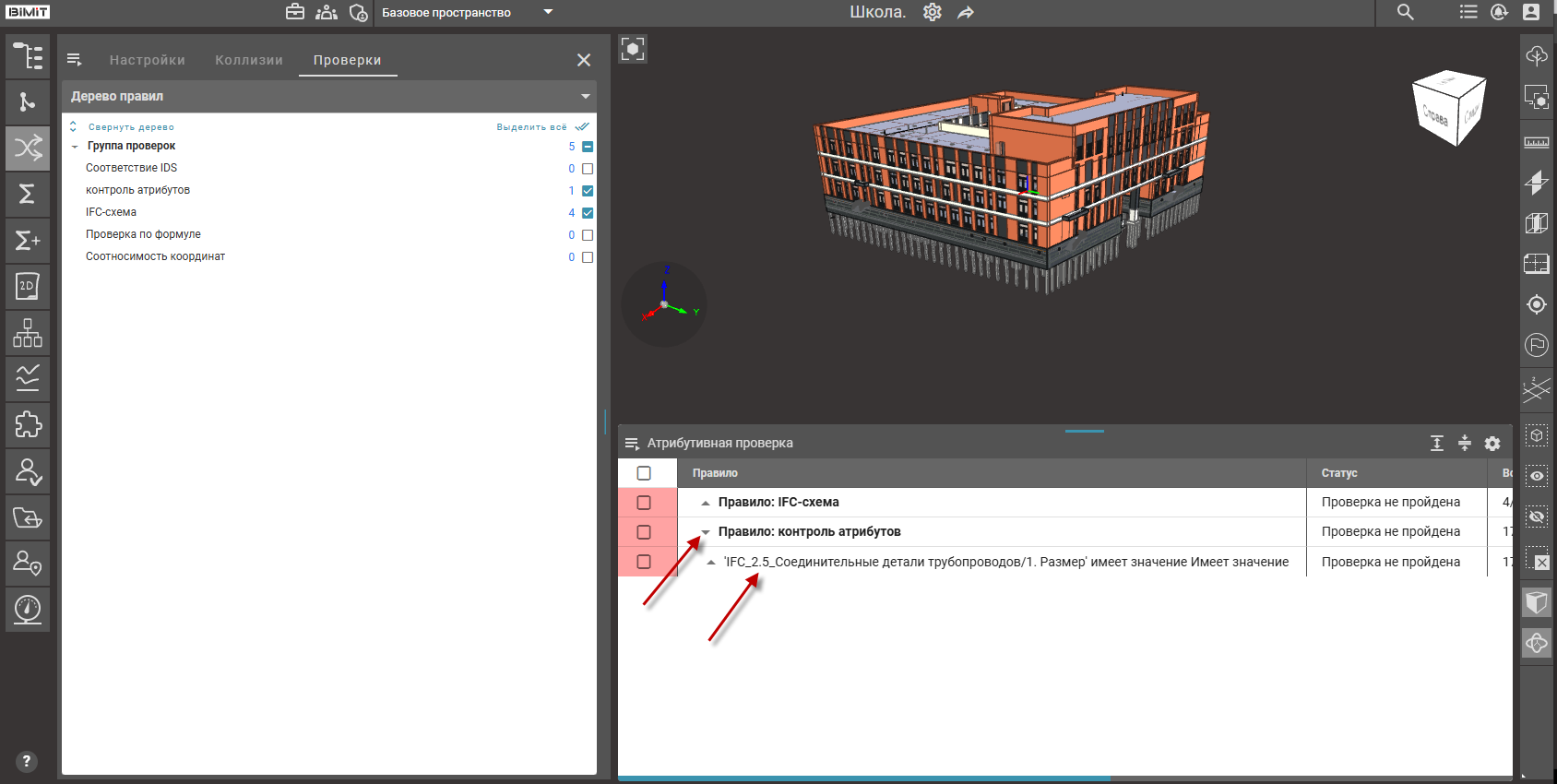Click the fit-to-view icon in 3D viewport
This screenshot has height=784, width=1557.
pyautogui.click(x=633, y=49)
